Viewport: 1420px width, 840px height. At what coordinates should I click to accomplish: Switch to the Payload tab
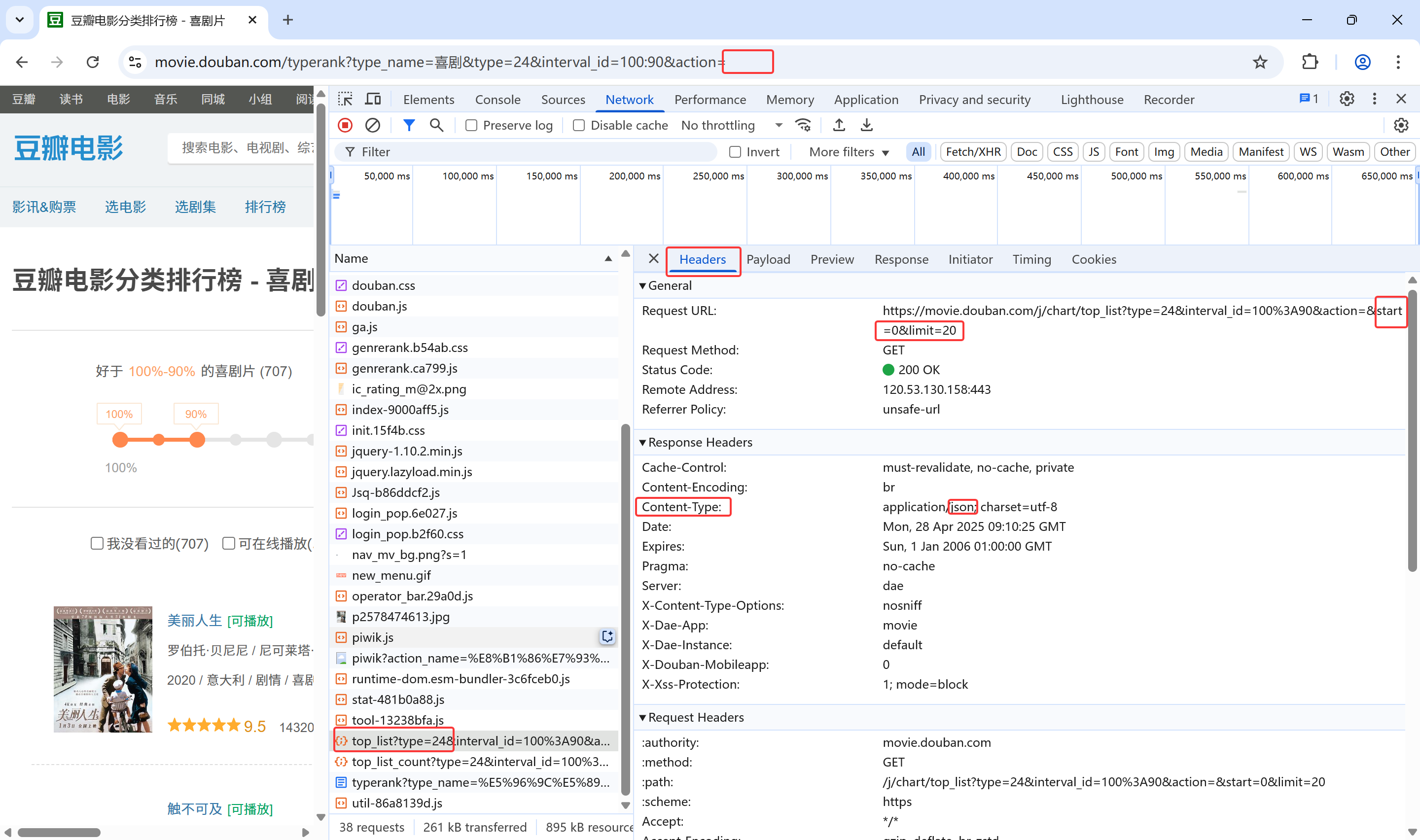click(768, 259)
